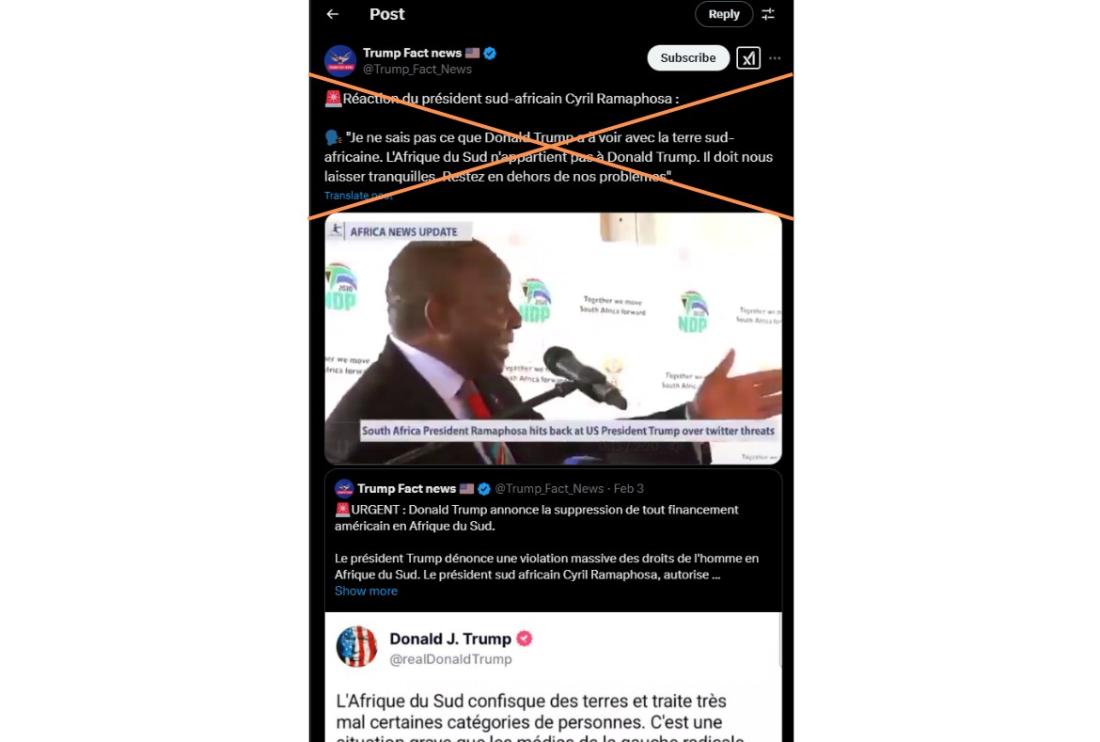The height and width of the screenshot is (742, 1100).
Task: Open the reply filter settings icon
Action: [x=768, y=14]
